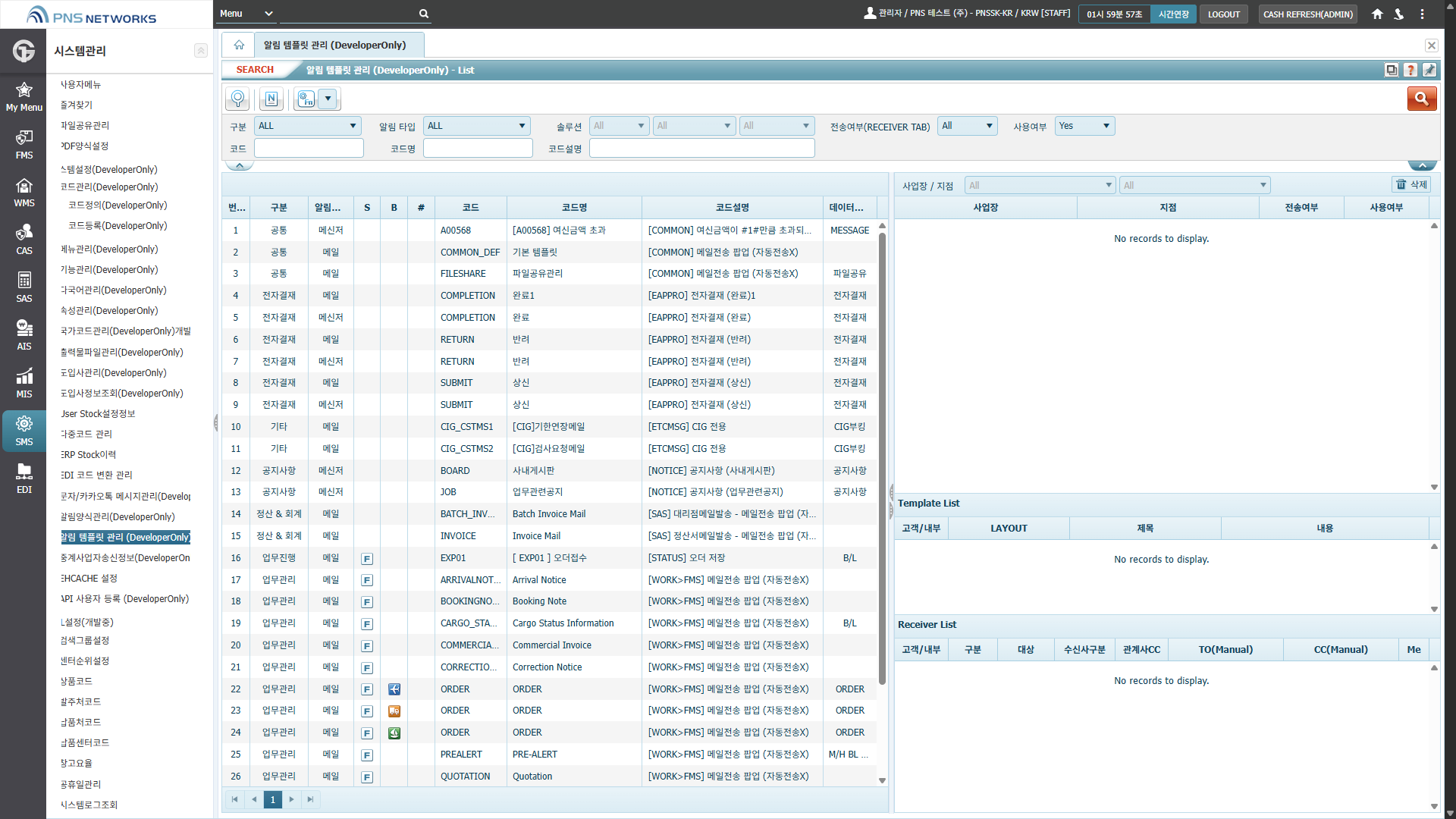Viewport: 1456px width, 819px height.
Task: Select the FILESHARE code cell
Action: coord(470,274)
